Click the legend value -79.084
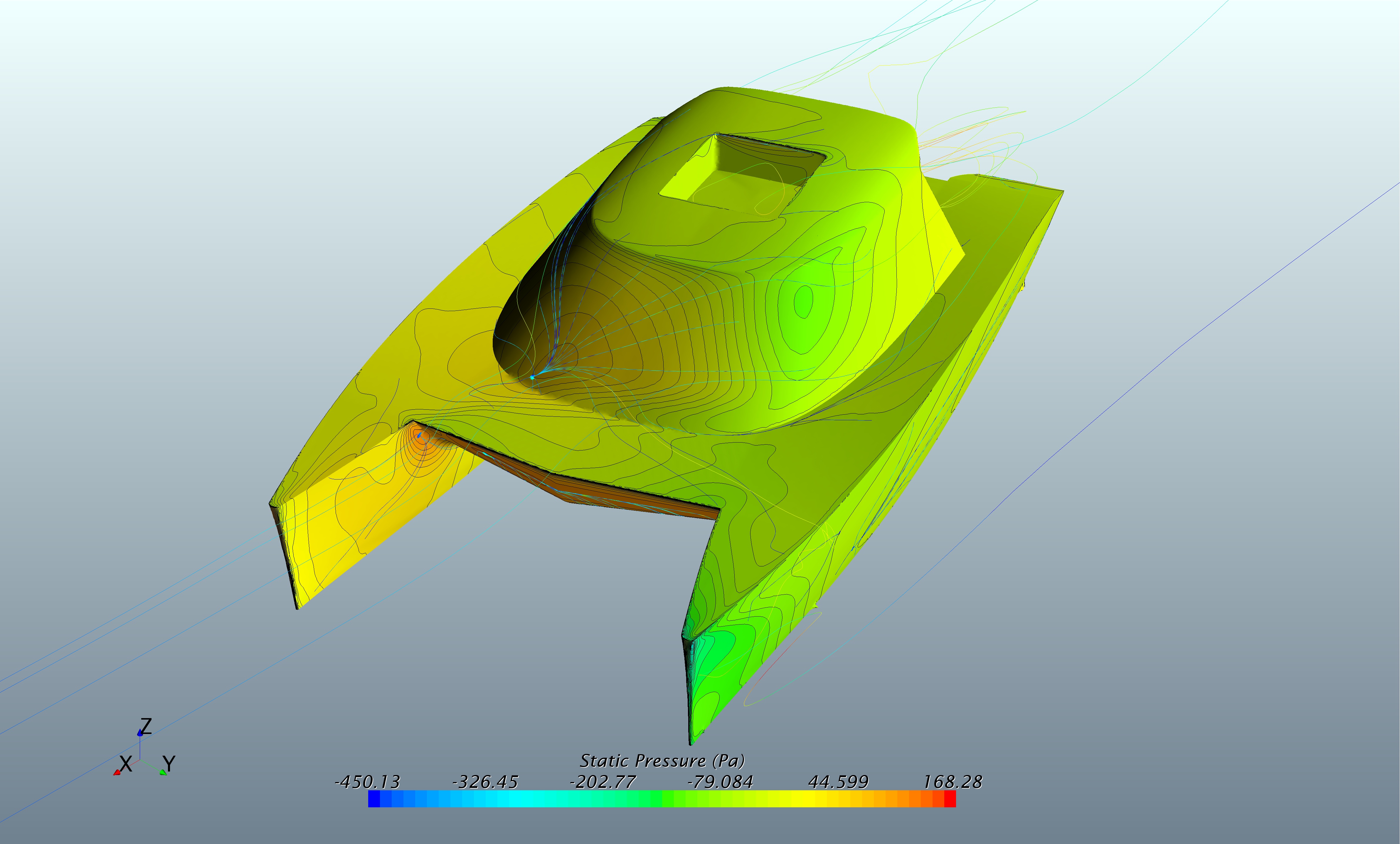This screenshot has width=1400, height=844. click(721, 782)
